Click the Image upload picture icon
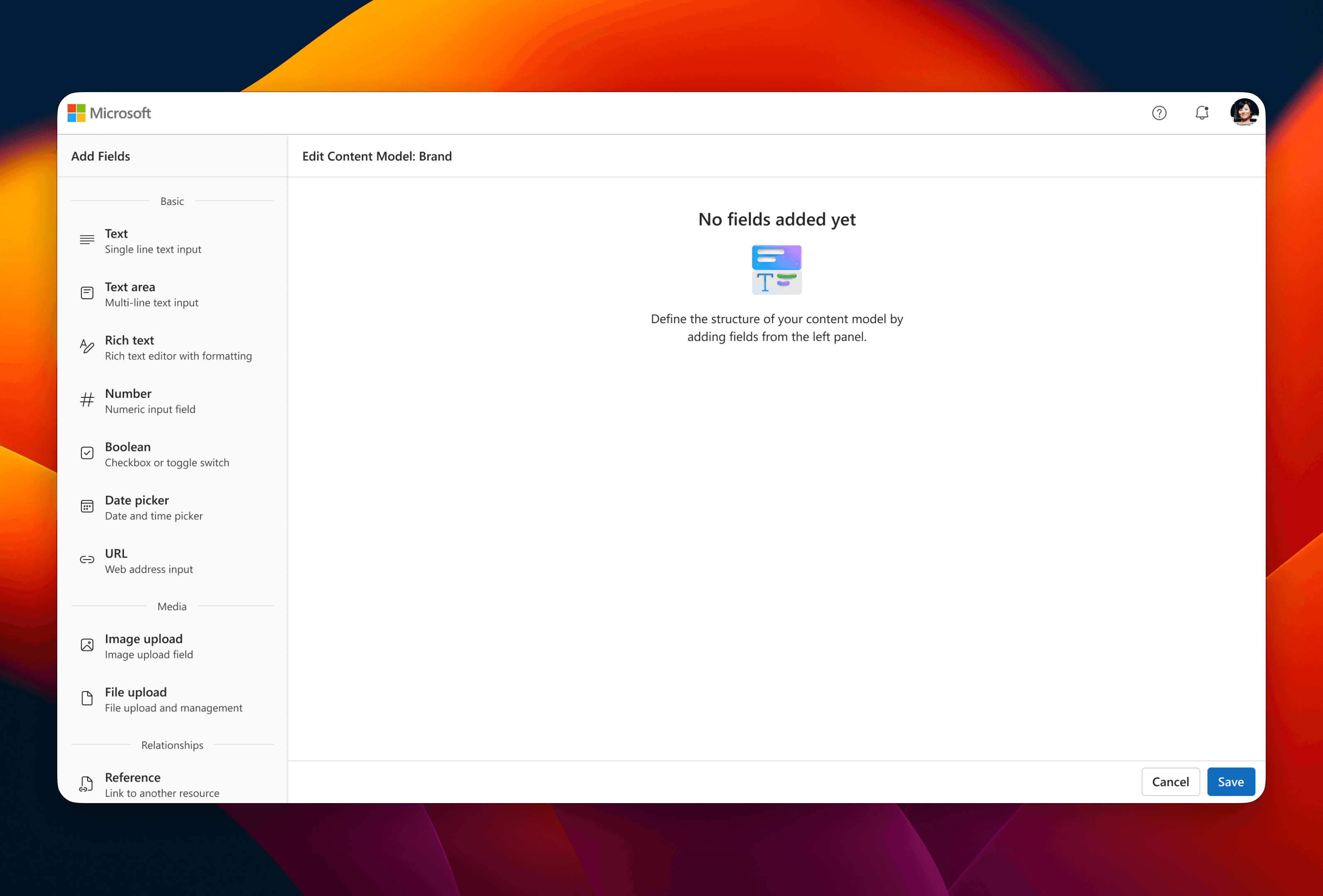 click(87, 645)
